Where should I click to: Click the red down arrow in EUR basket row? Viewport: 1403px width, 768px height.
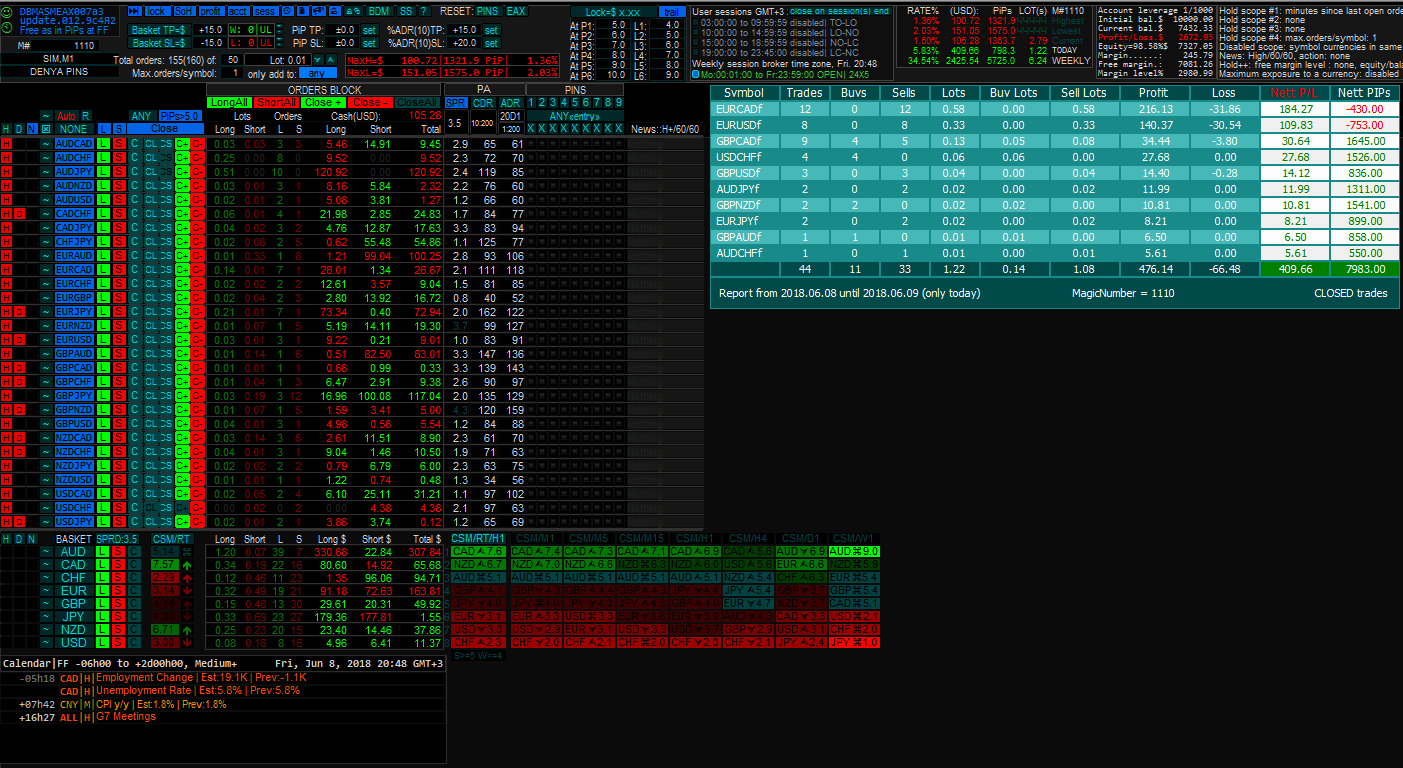coord(187,591)
